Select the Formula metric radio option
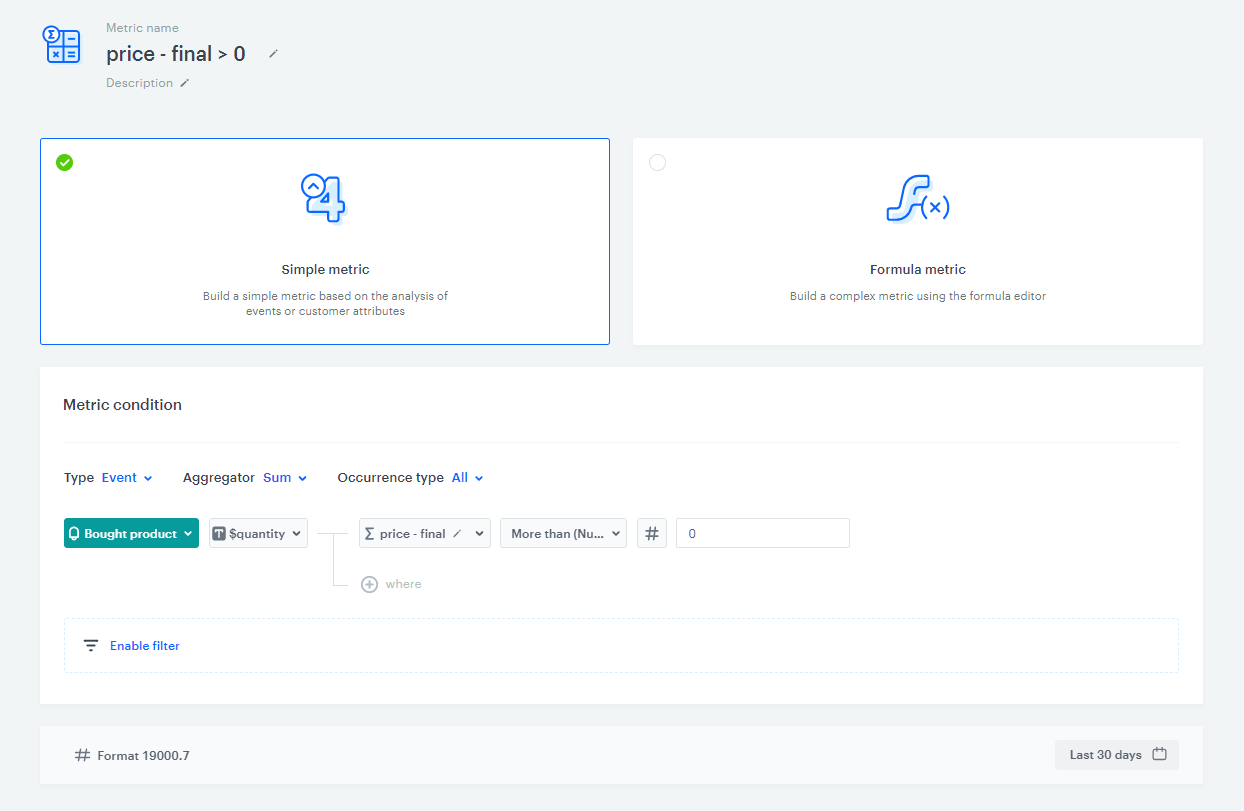Screen dimensions: 1244x811 tap(657, 162)
